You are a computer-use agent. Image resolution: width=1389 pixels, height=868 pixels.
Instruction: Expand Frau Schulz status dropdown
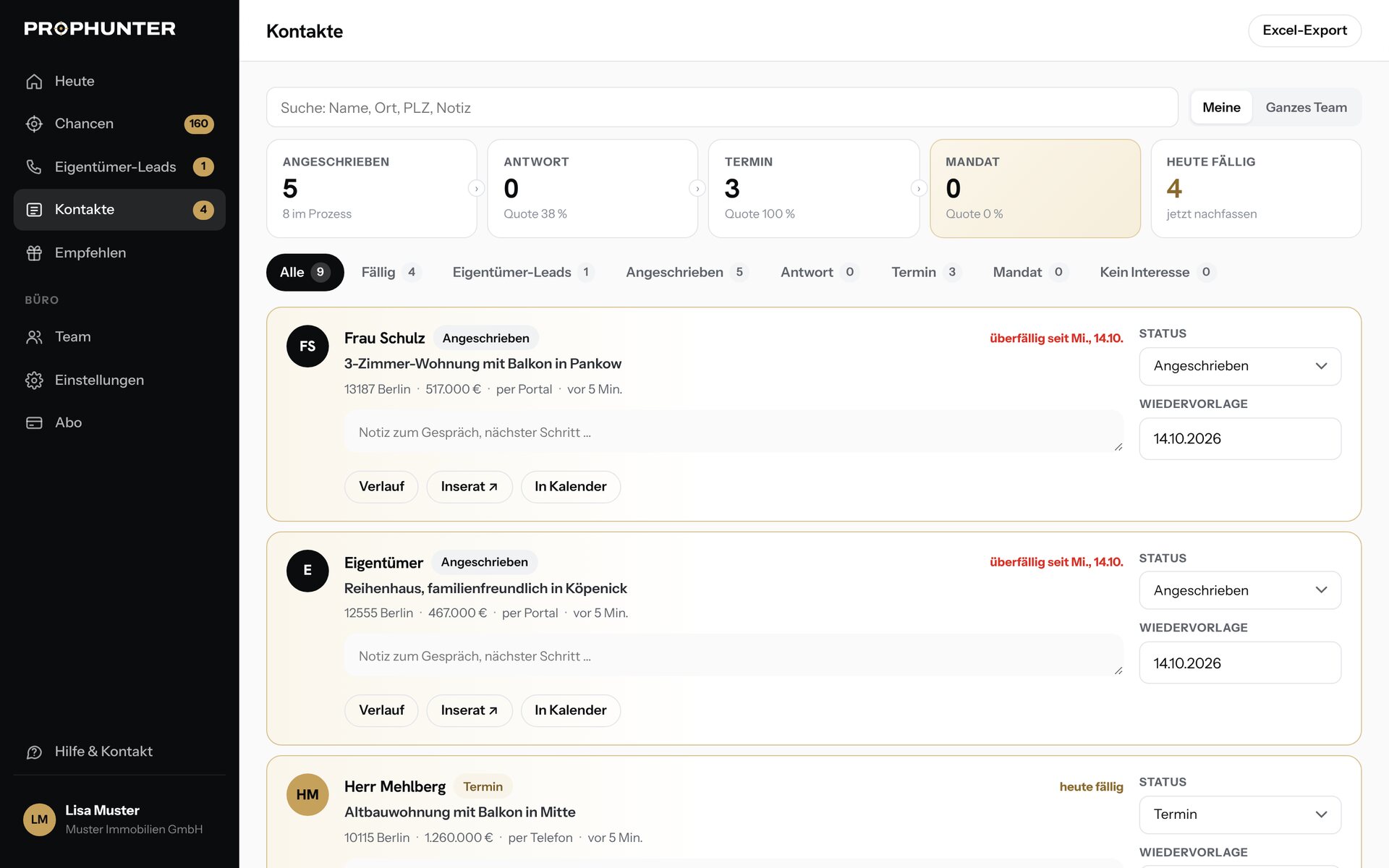[1240, 366]
